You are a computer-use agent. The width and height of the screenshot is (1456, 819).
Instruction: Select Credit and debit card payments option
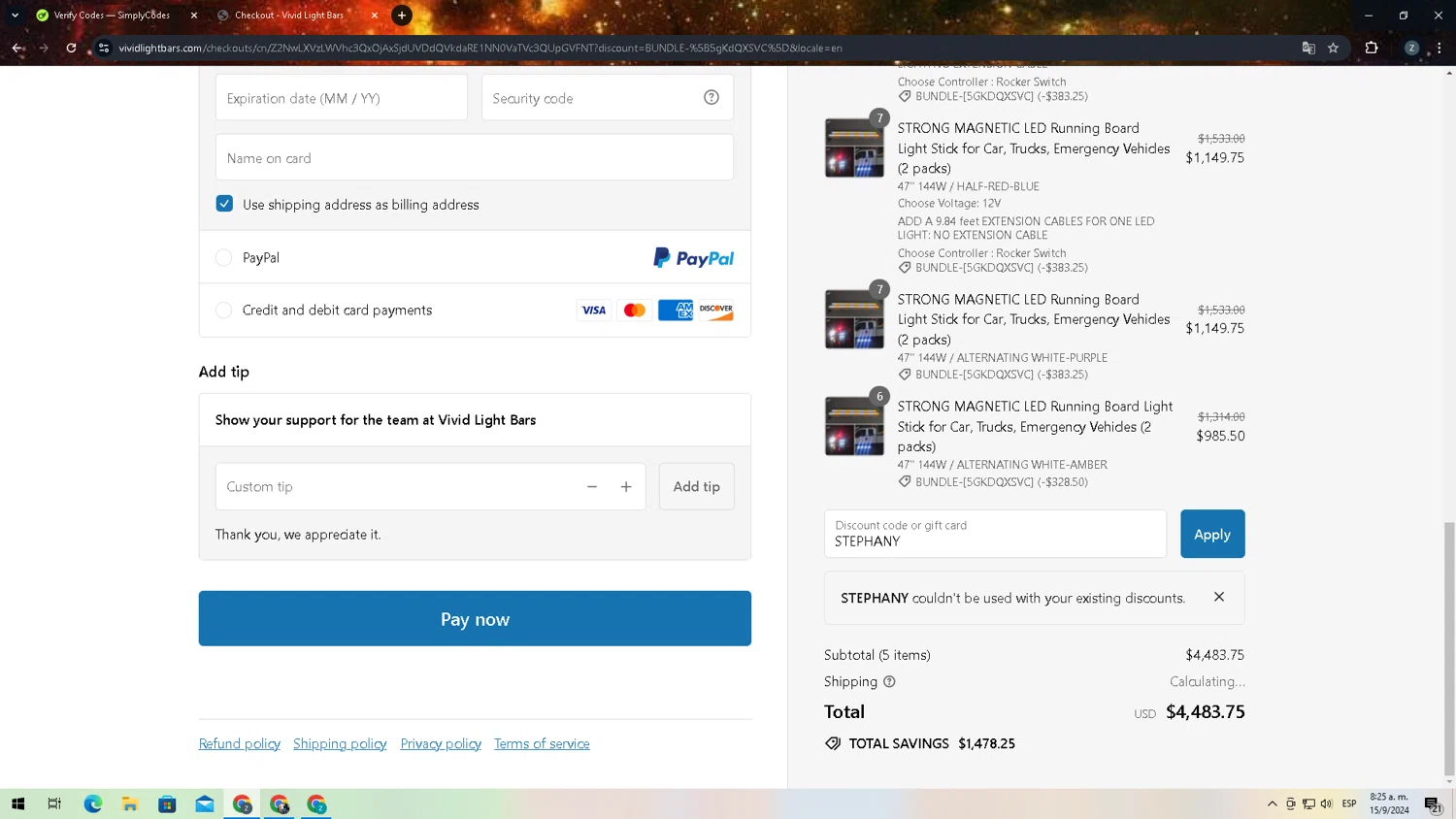coord(223,311)
